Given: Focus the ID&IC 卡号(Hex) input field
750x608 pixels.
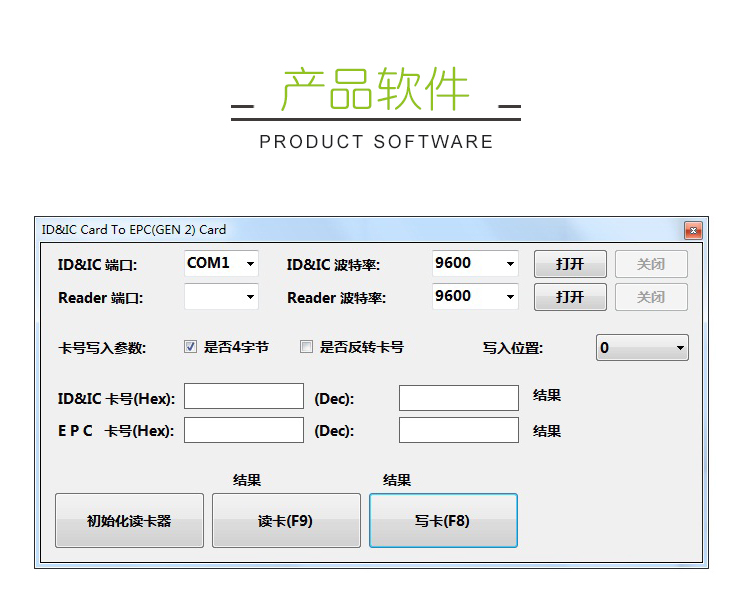Looking at the screenshot, I should 244,397.
